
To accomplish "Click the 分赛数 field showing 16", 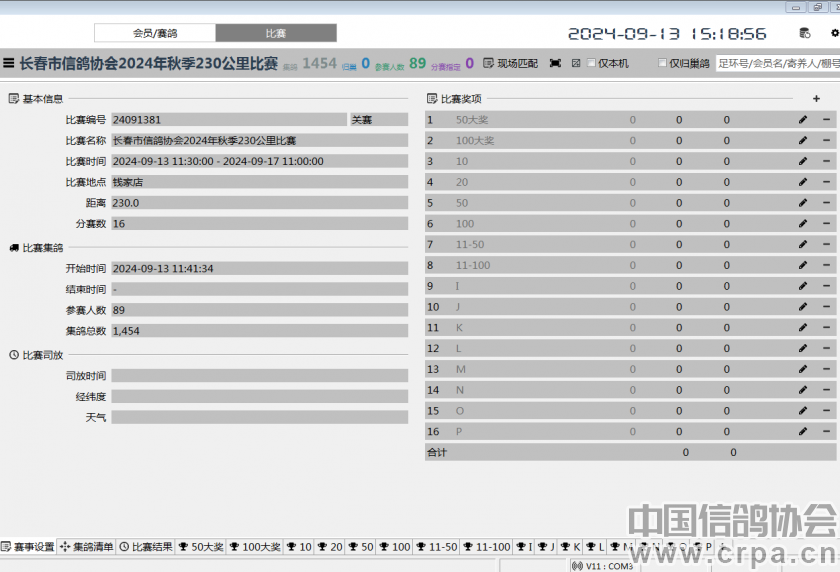I will coord(260,223).
